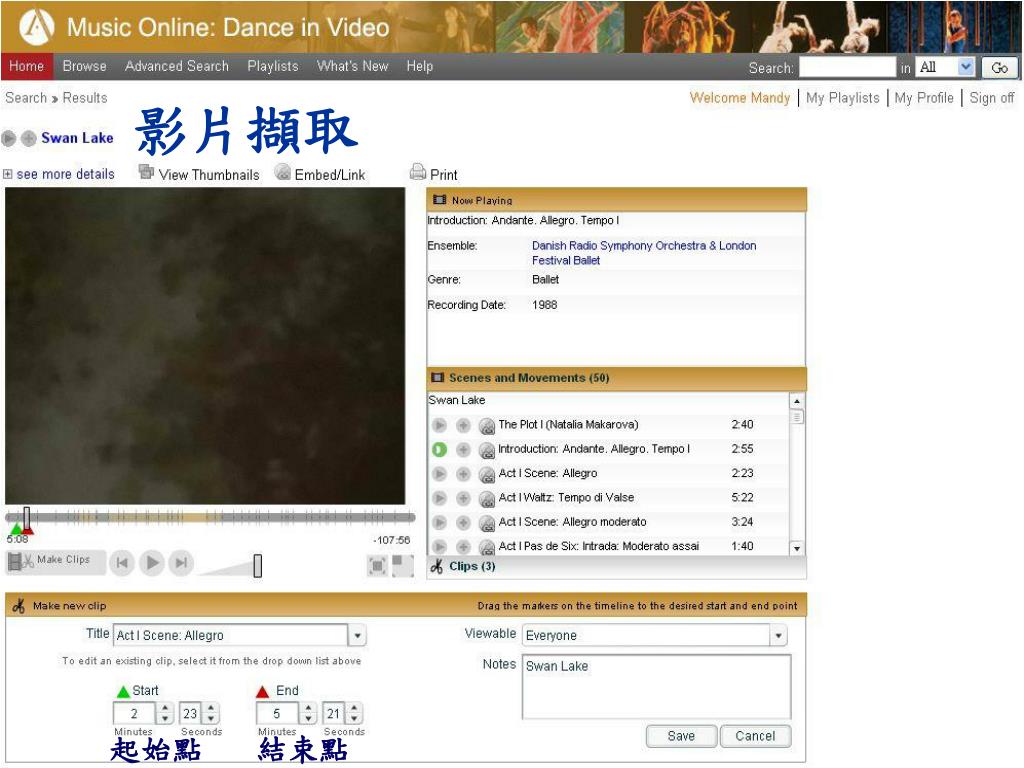This screenshot has height=768, width=1024.
Task: Cancel making the new clip
Action: coord(755,736)
